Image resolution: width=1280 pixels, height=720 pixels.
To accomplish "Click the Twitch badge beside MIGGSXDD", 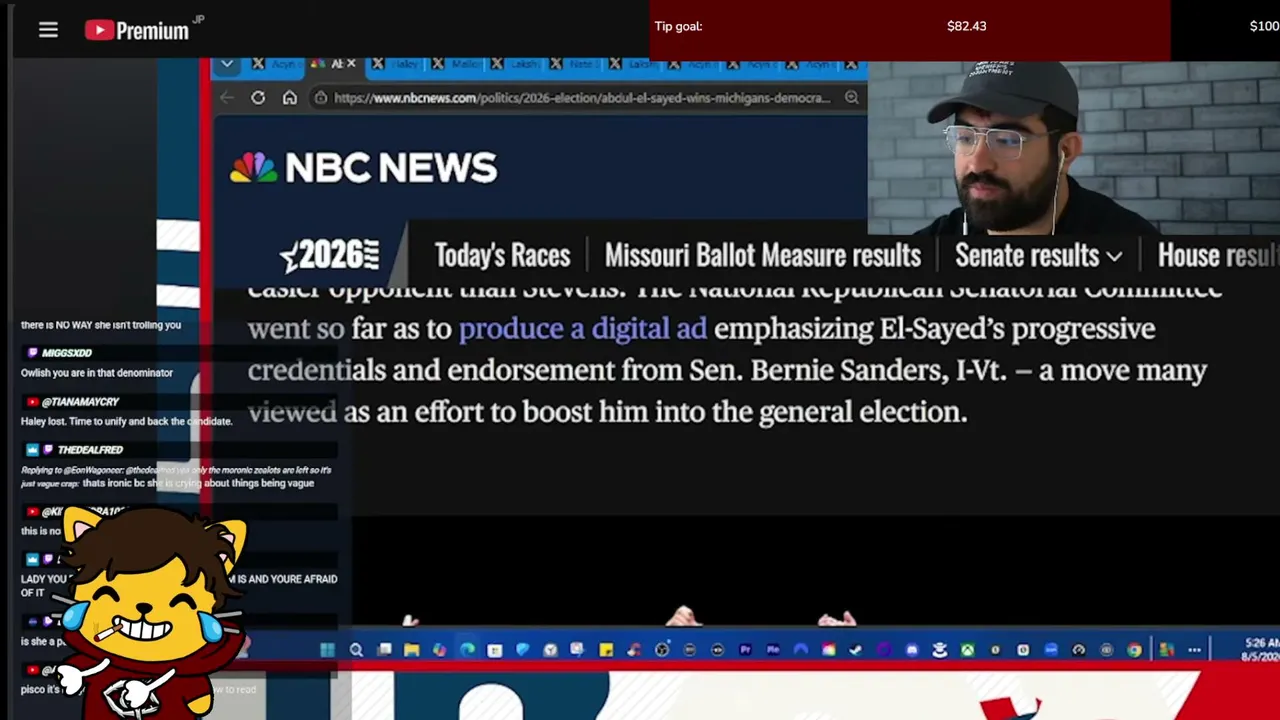I will click(32, 353).
